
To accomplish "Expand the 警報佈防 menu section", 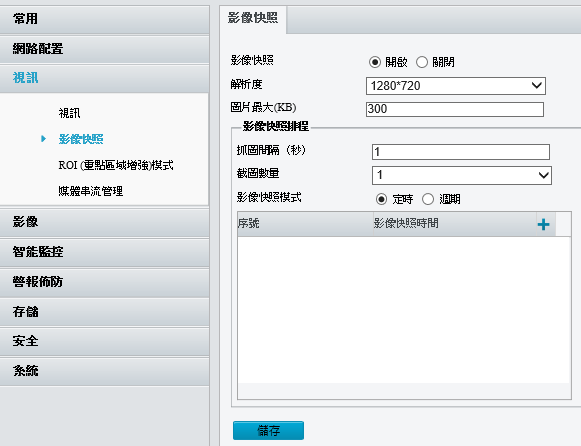I will [x=104, y=282].
